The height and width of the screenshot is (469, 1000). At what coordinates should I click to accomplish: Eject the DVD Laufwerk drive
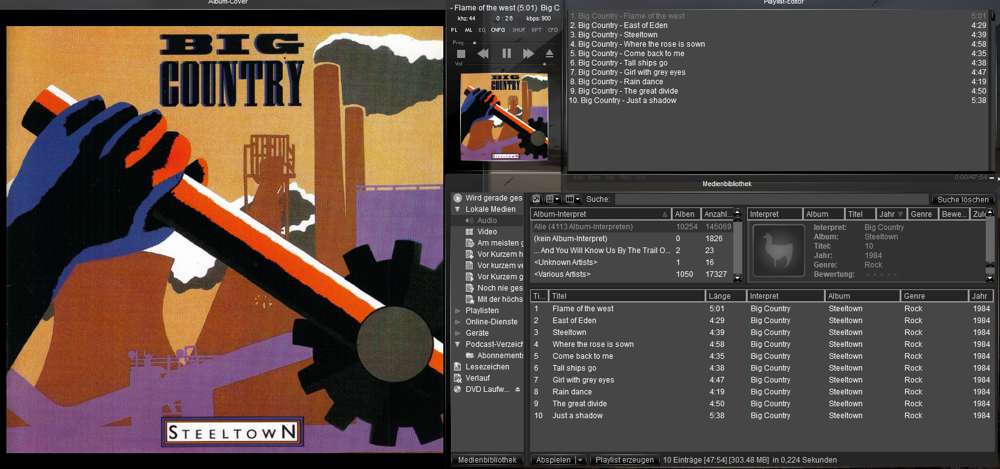click(518, 389)
